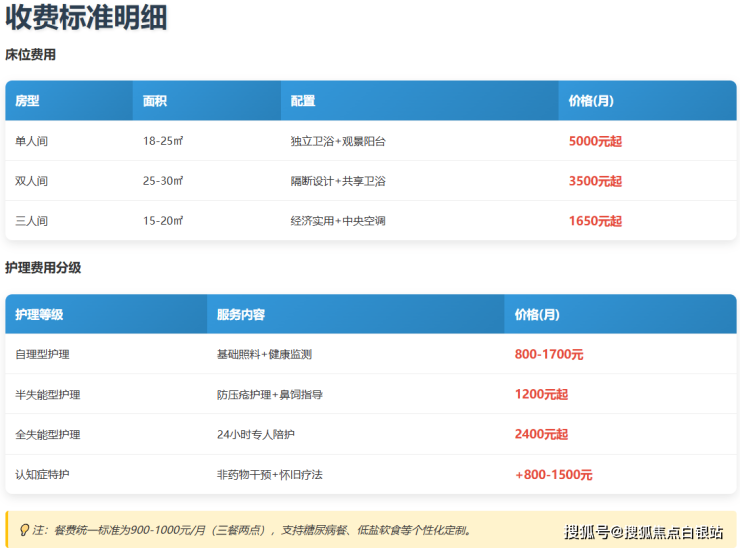Select the 3500元起 price text
740x548 pixels.
pos(595,181)
